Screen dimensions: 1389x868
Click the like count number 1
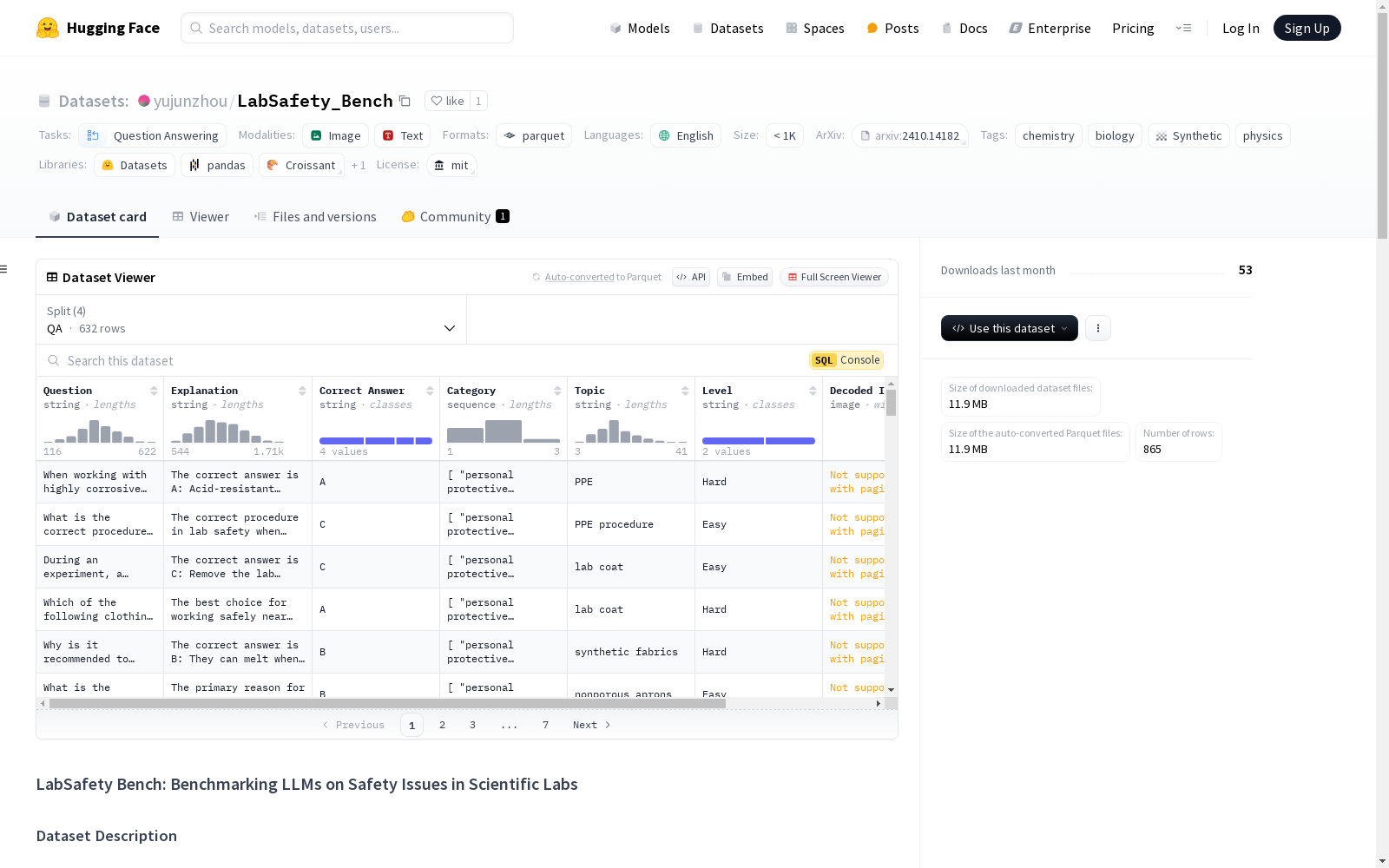click(478, 101)
